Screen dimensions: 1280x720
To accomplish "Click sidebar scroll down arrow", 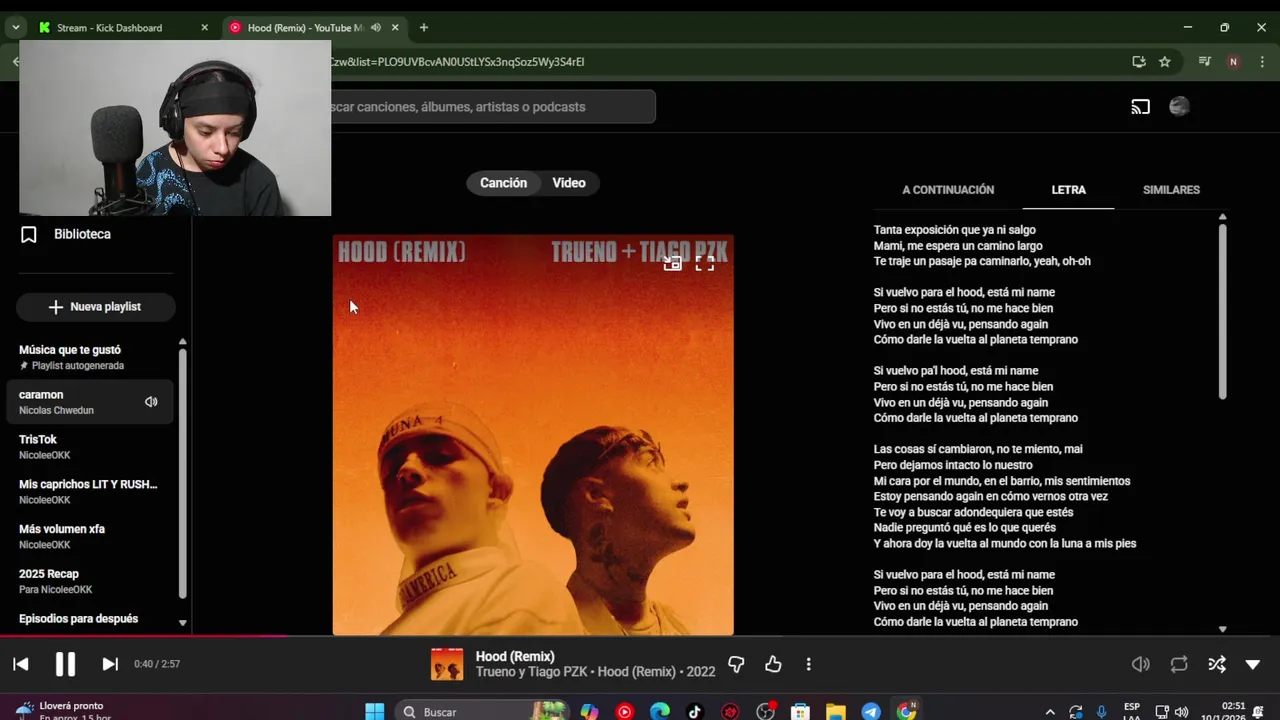I will (182, 623).
